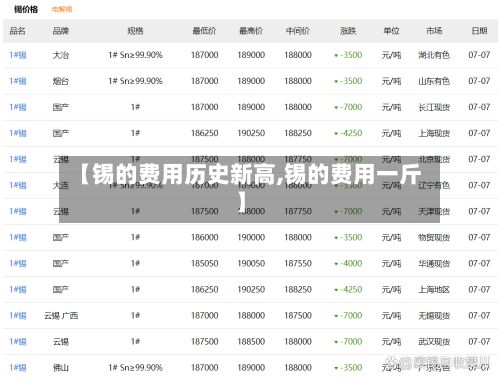Click market 武汉现货 cell
Screen dimensions: 500x380
434,341
